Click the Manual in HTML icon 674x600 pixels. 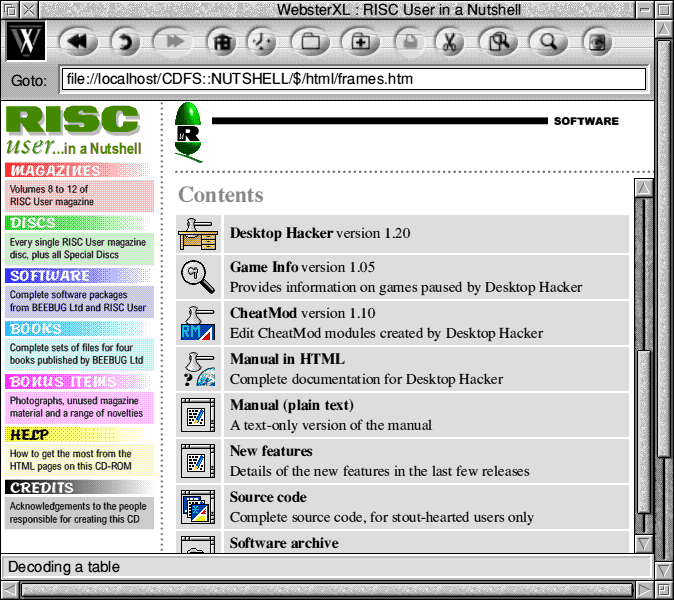(199, 369)
